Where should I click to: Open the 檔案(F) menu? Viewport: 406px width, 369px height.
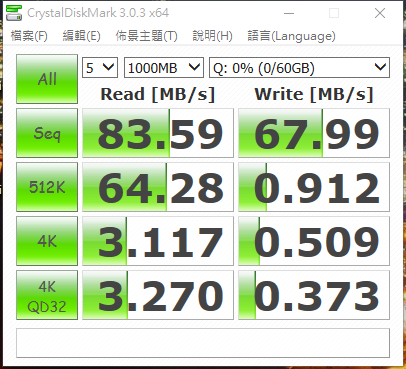(x=29, y=36)
